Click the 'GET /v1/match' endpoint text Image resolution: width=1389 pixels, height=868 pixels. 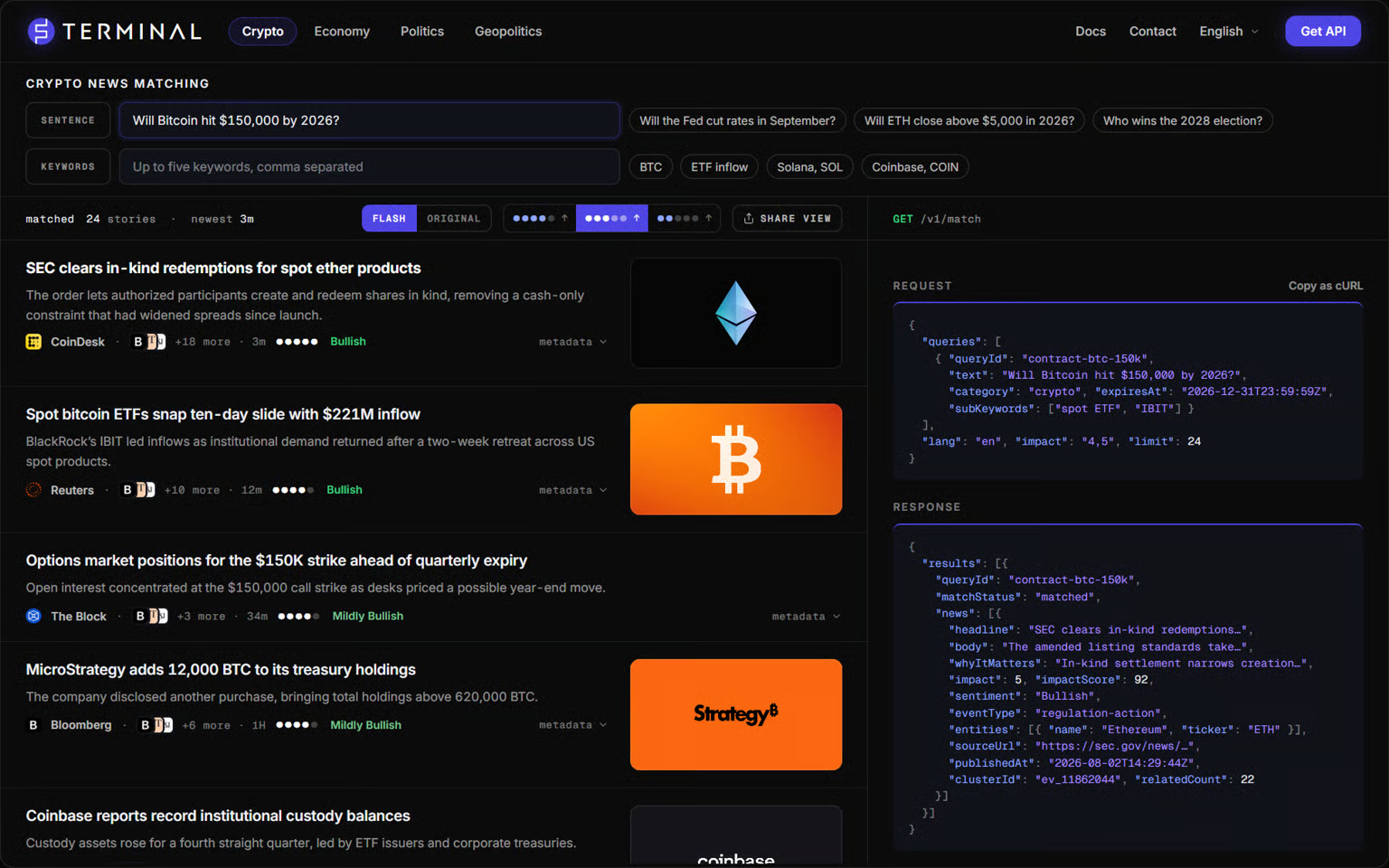coord(937,219)
